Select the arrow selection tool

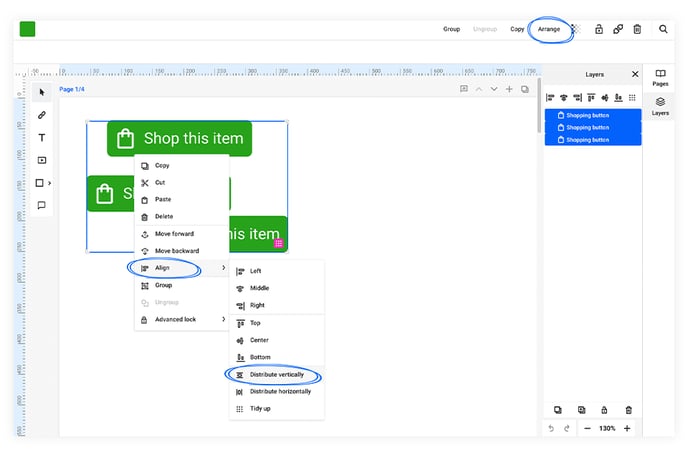tap(42, 92)
